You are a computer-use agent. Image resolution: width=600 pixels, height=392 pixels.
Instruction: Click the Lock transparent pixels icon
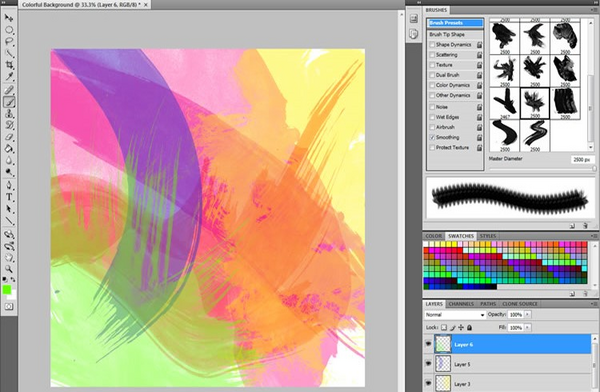(444, 328)
